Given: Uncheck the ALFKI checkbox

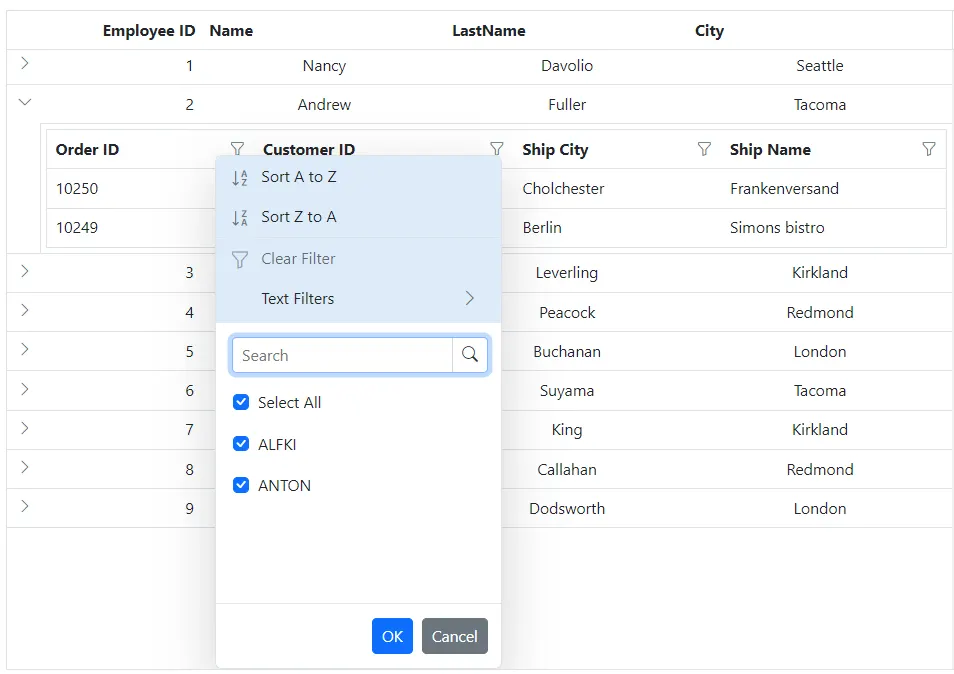Looking at the screenshot, I should [240, 443].
